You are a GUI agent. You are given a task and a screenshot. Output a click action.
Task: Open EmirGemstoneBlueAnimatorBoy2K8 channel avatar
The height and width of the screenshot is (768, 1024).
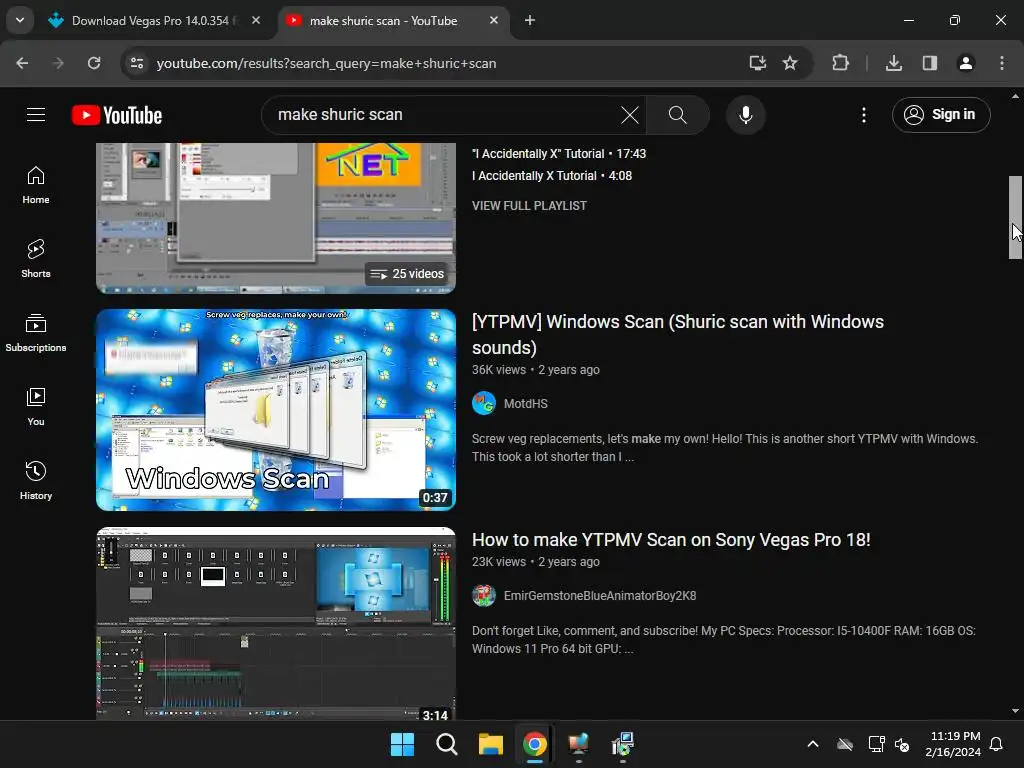click(x=484, y=596)
